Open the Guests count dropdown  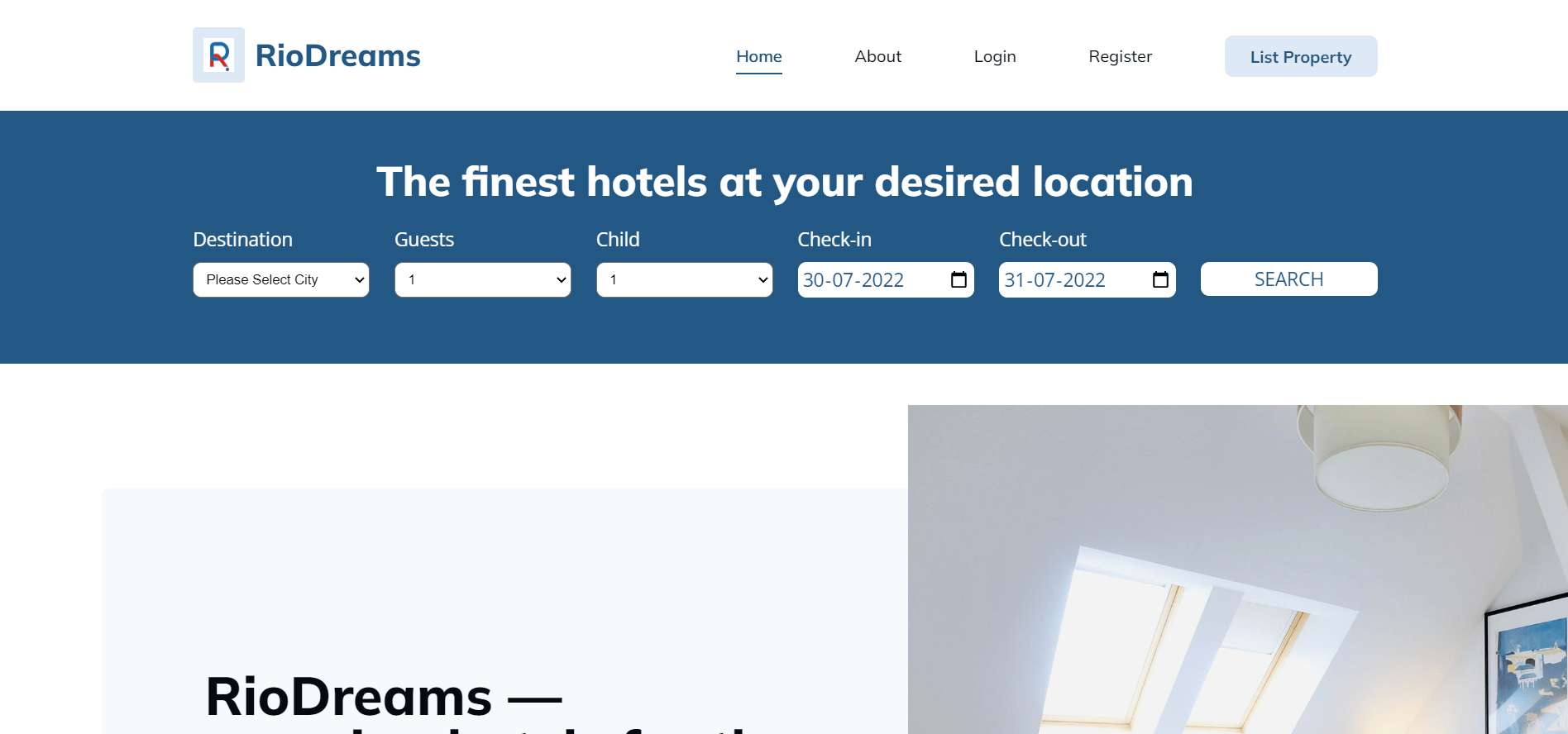click(x=483, y=279)
